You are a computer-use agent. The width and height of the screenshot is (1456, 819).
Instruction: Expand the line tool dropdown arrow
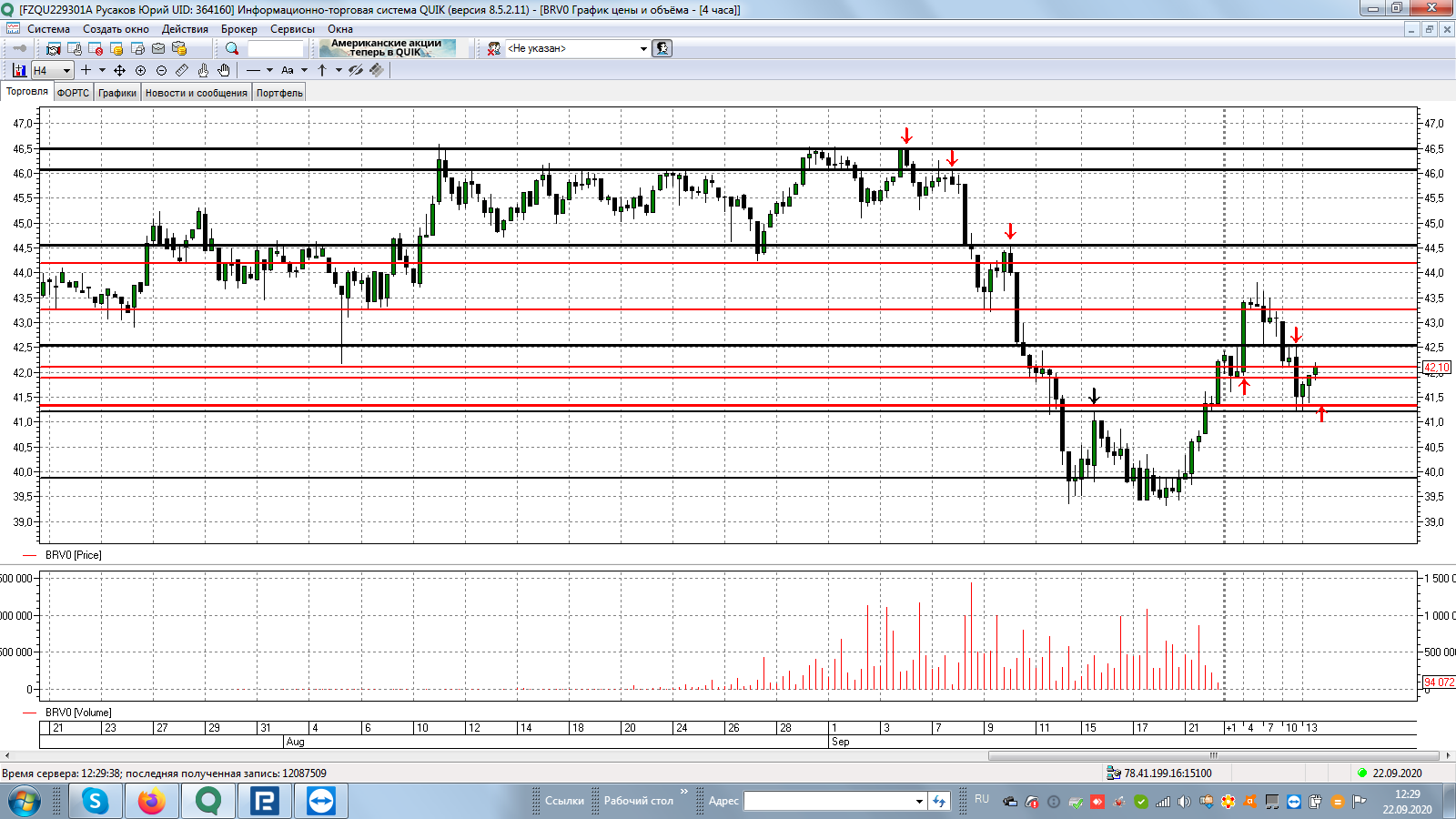[x=269, y=70]
